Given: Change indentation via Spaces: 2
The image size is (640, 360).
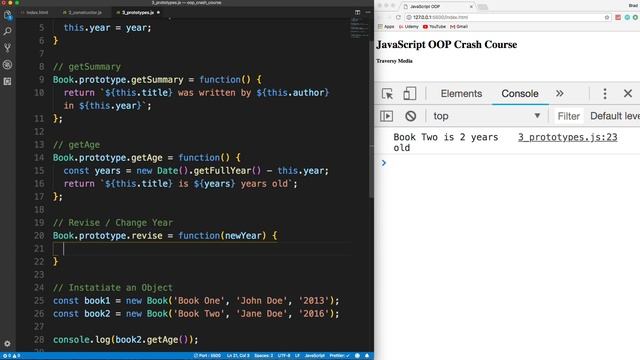Looking at the screenshot, I should (x=263, y=356).
